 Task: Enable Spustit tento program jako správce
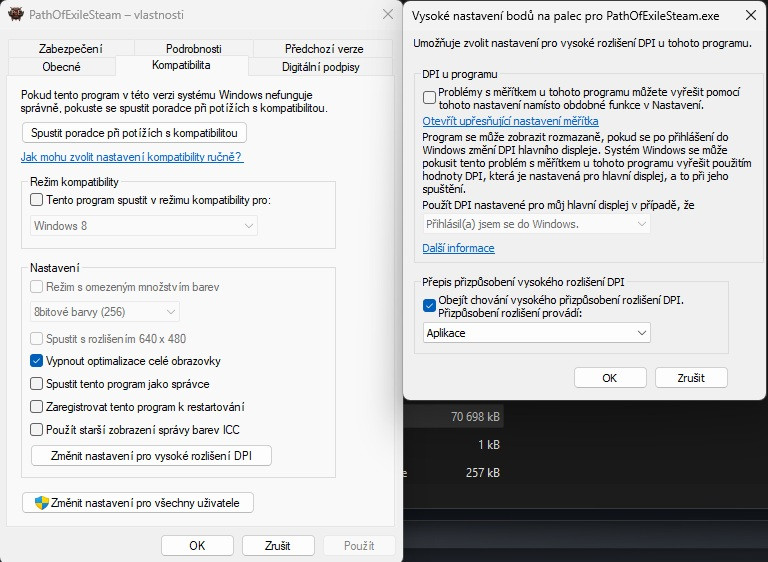(x=36, y=384)
